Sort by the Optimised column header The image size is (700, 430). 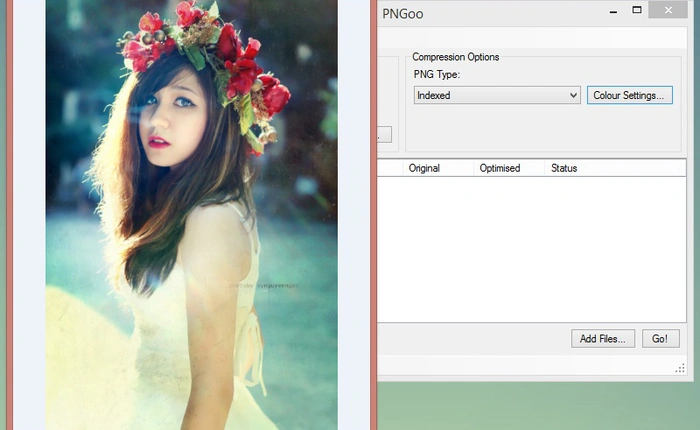(x=500, y=168)
